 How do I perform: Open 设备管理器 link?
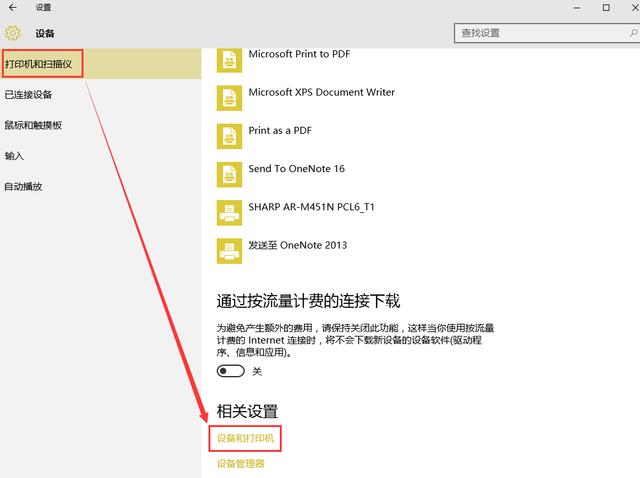click(241, 464)
